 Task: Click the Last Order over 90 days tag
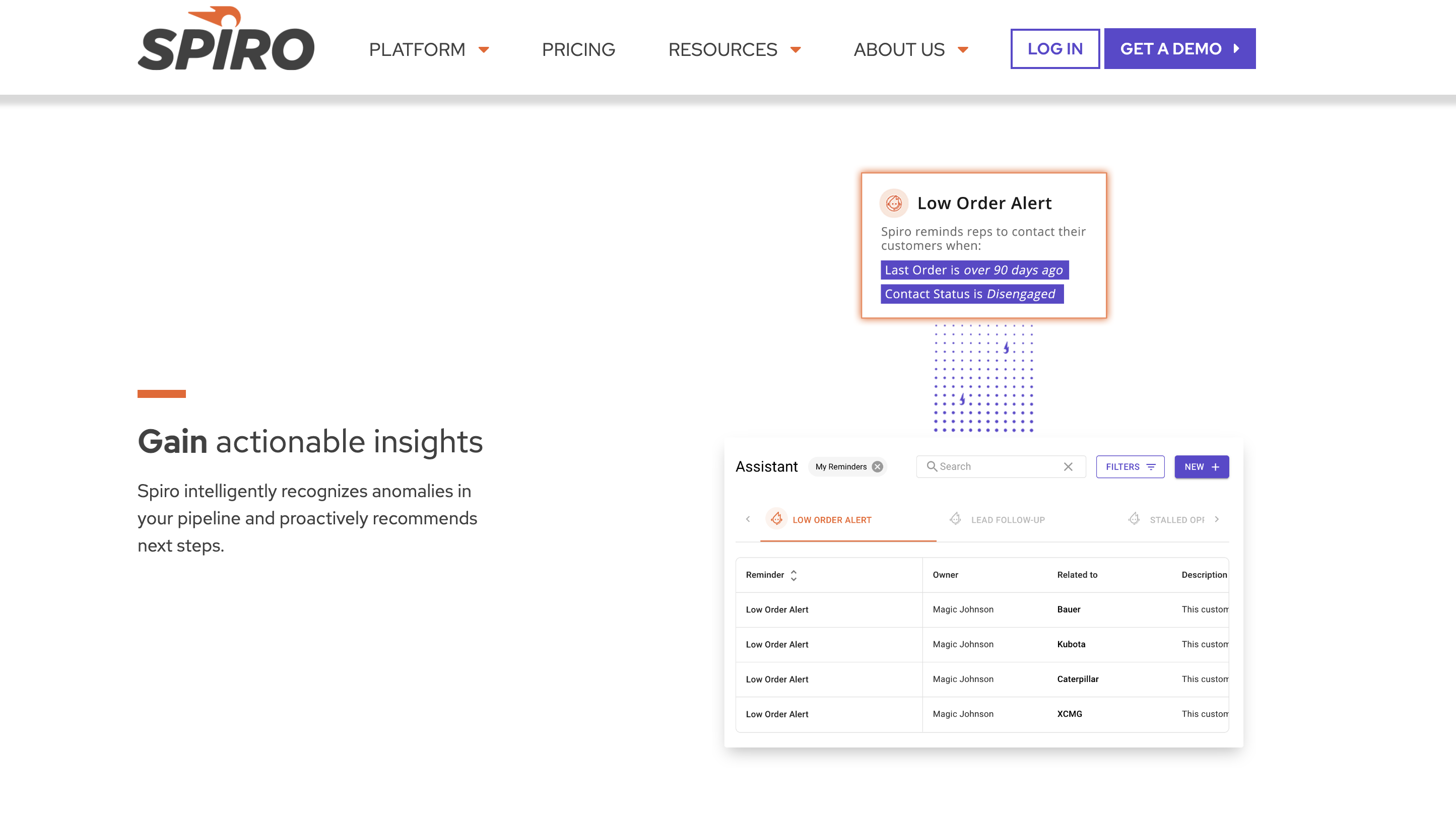pos(974,270)
